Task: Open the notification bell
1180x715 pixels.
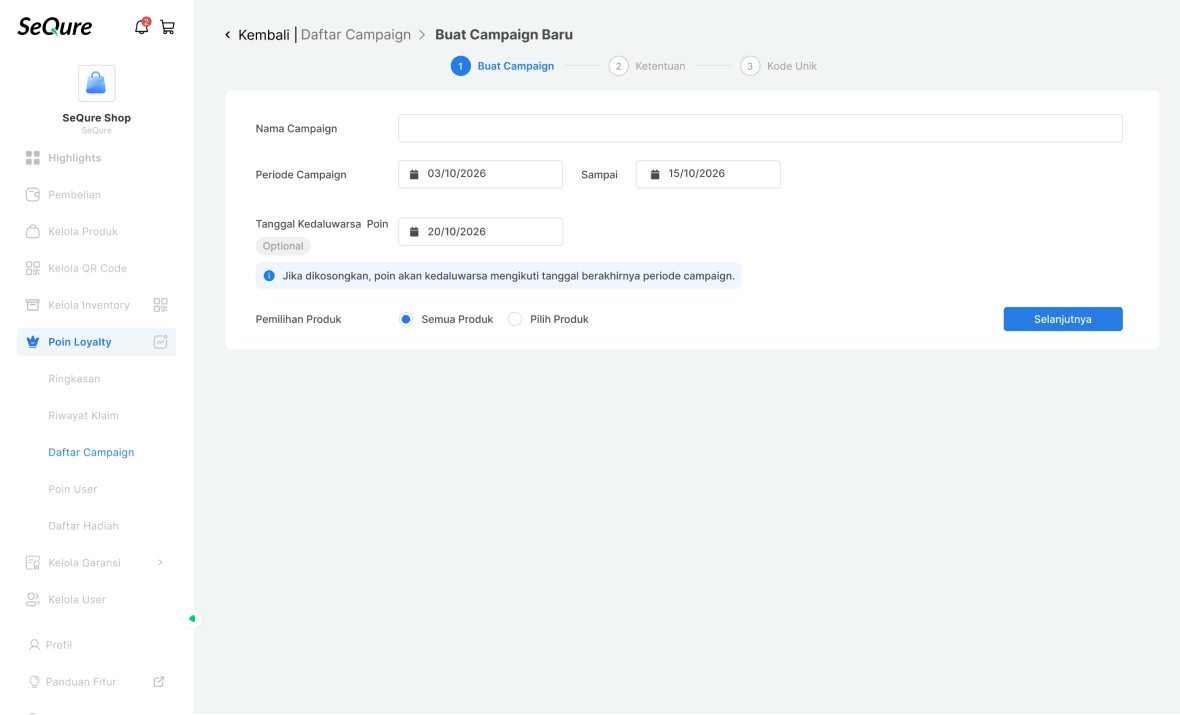Action: [x=141, y=27]
